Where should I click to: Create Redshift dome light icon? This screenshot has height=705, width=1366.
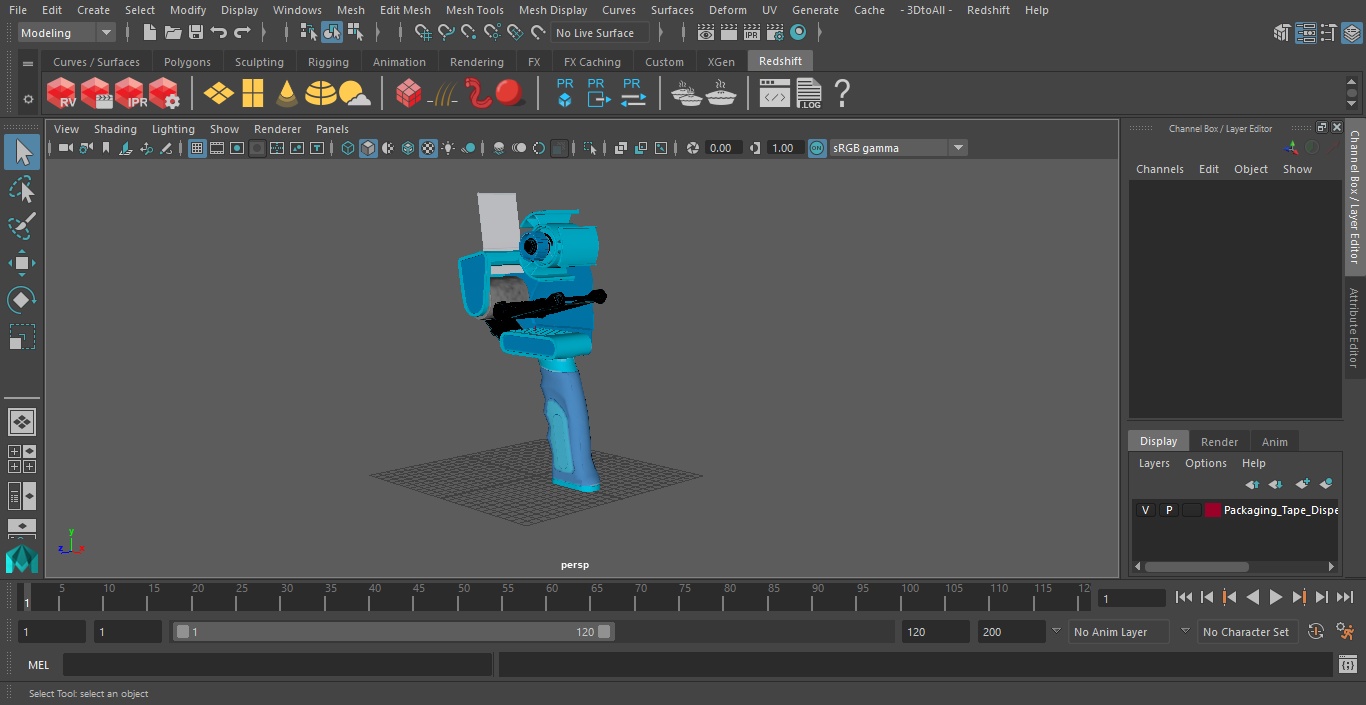coord(321,94)
